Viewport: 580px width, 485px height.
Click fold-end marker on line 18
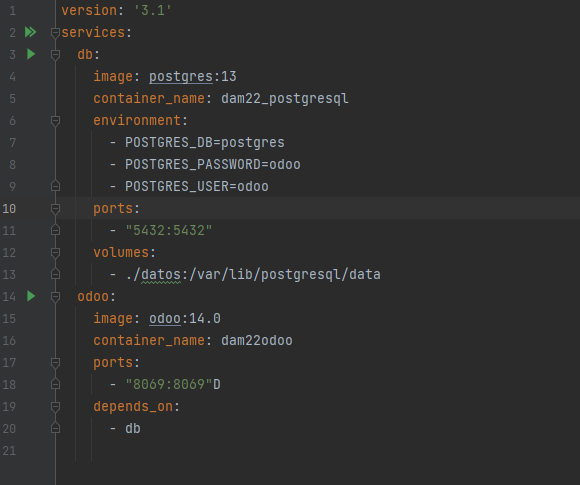[55, 384]
